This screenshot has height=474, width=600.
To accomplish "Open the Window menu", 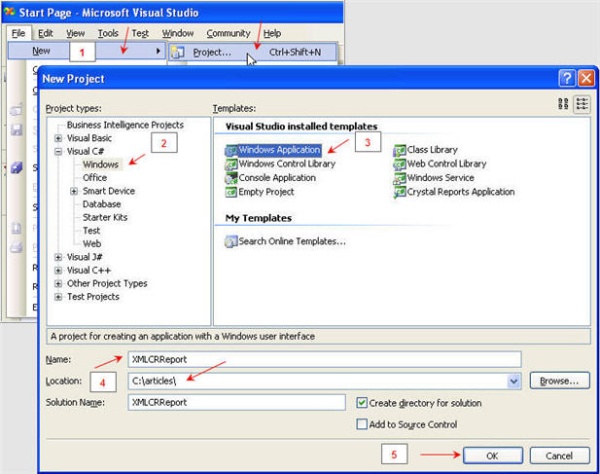I will [x=178, y=33].
